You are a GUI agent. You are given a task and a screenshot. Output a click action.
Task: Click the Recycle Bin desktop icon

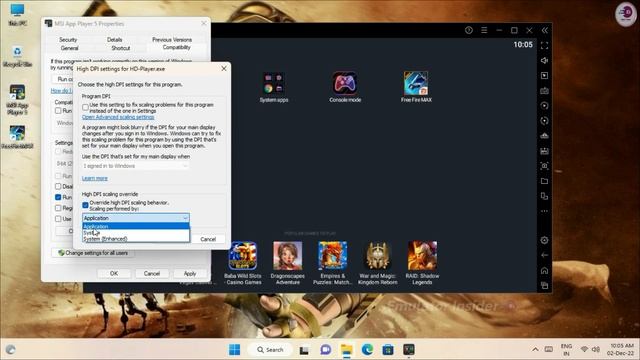tap(17, 56)
